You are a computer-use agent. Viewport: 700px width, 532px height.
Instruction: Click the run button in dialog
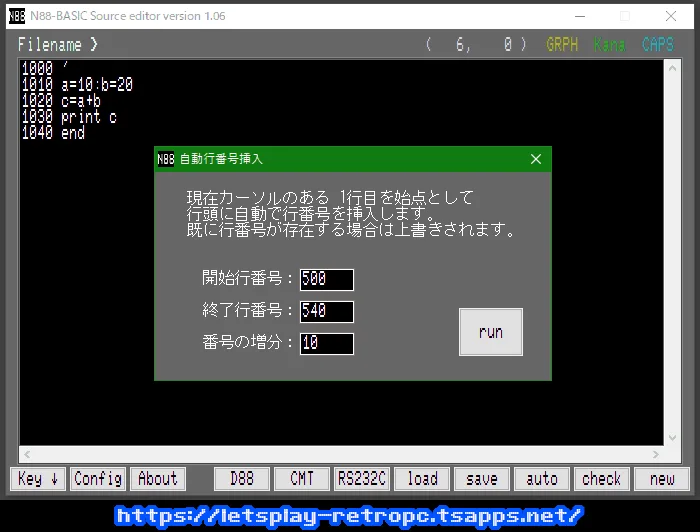pos(490,332)
